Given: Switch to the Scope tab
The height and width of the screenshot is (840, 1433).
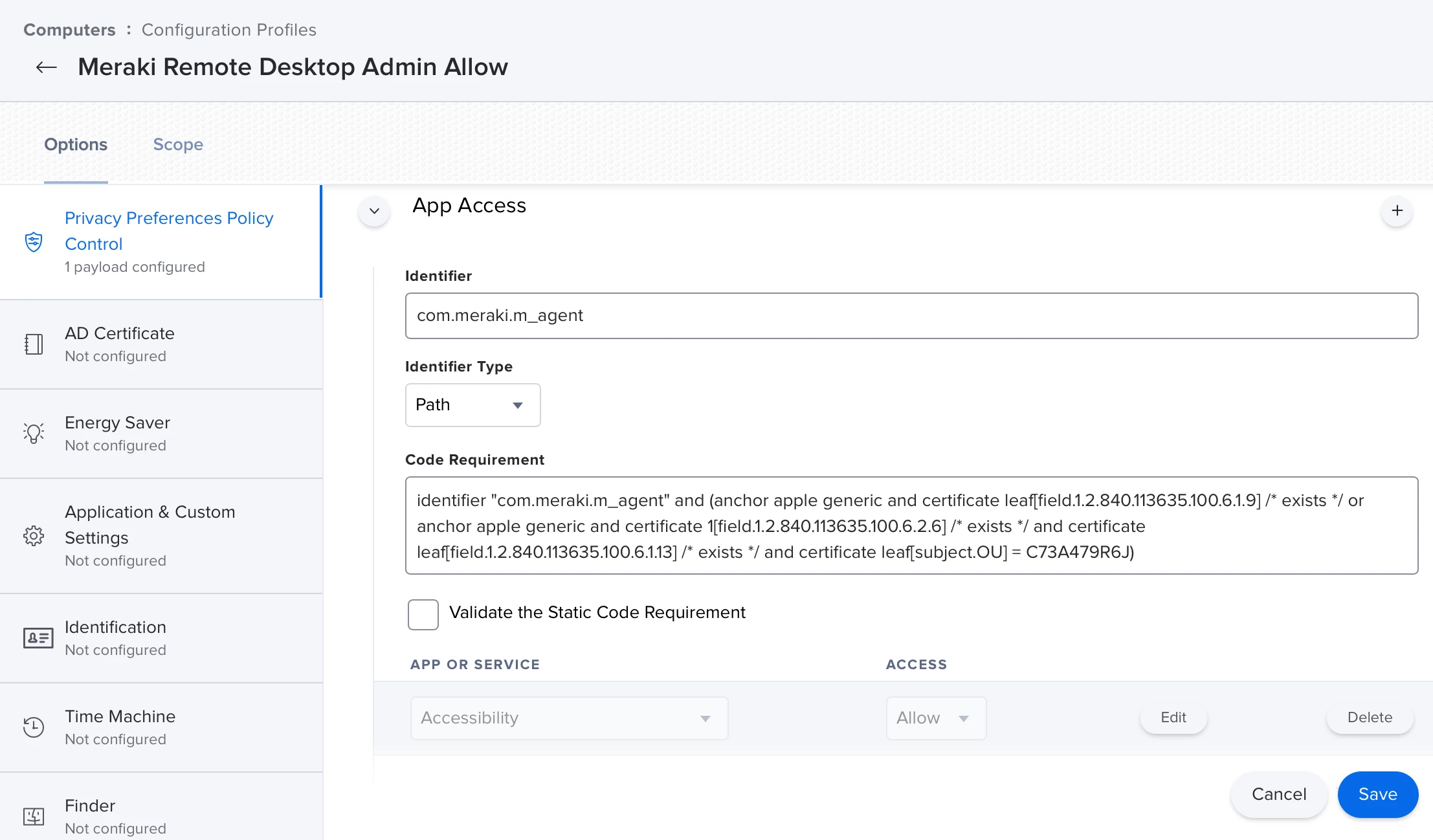Looking at the screenshot, I should click(178, 144).
